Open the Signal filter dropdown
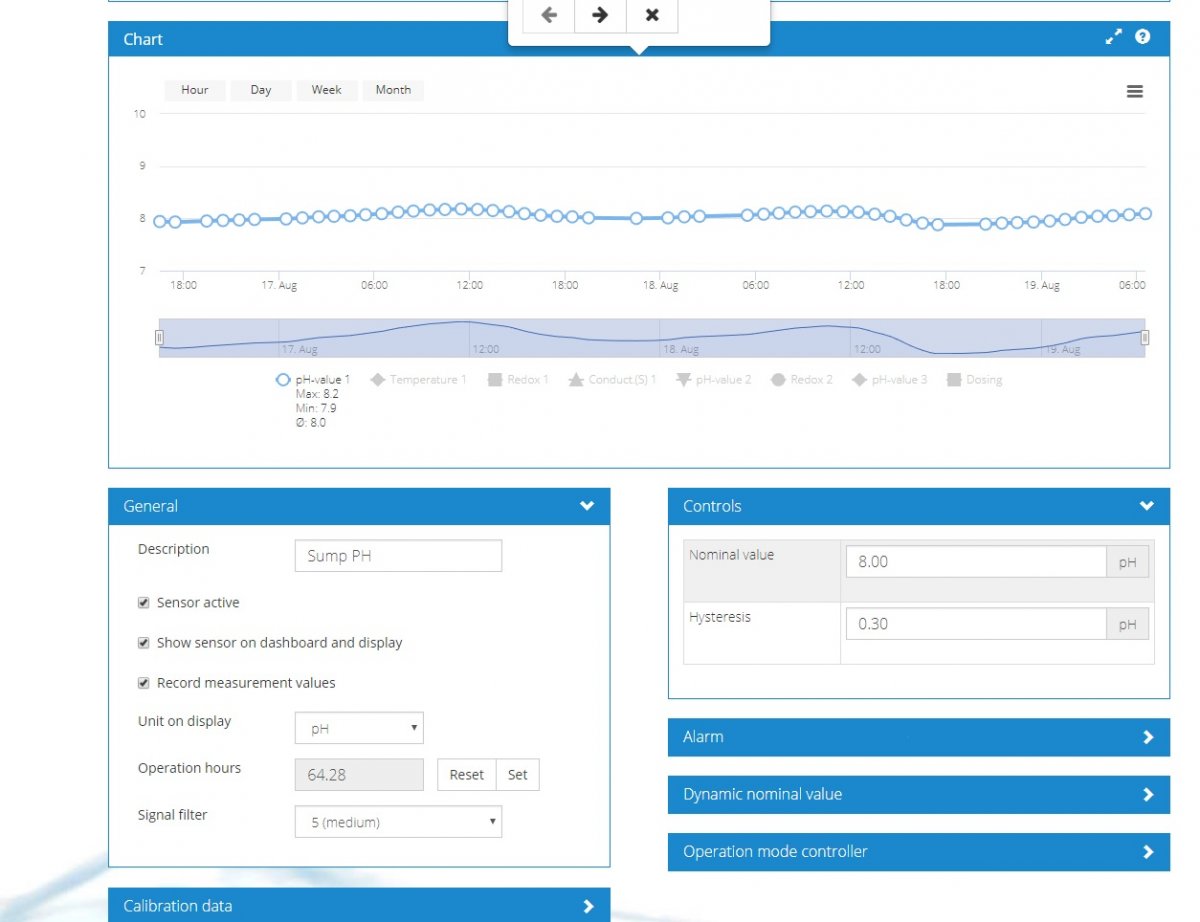This screenshot has height=922, width=1200. 398,822
